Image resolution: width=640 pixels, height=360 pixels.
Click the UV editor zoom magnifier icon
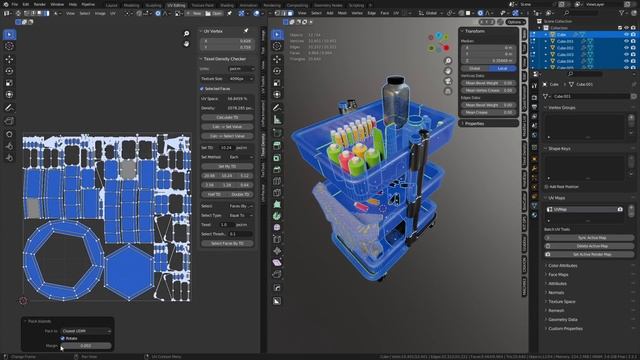click(x=187, y=34)
